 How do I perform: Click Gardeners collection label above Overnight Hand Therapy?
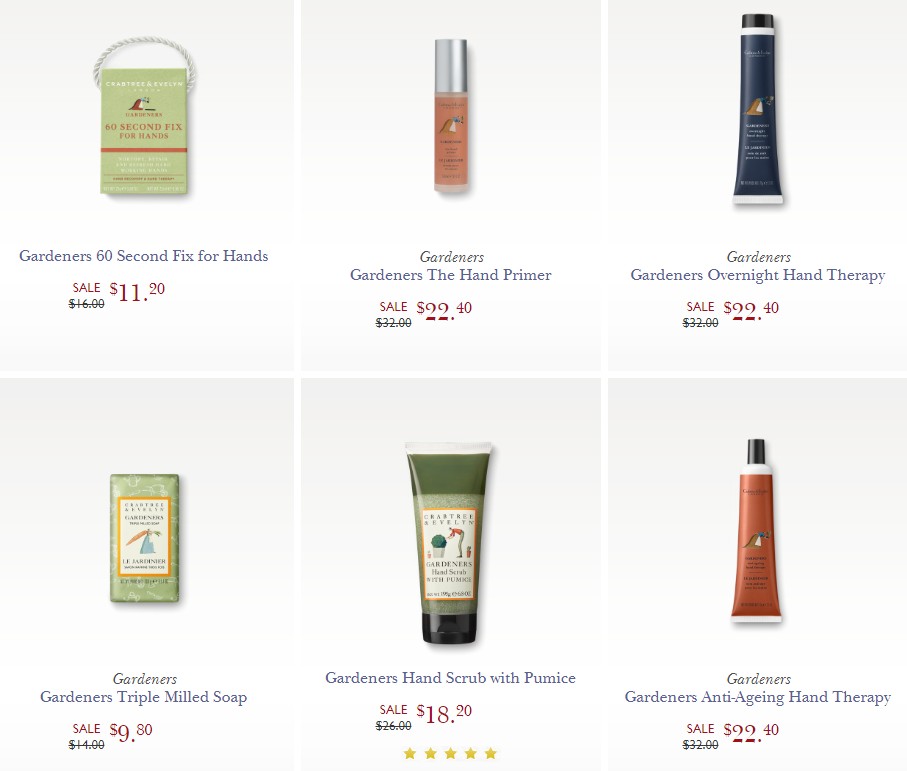(758, 257)
